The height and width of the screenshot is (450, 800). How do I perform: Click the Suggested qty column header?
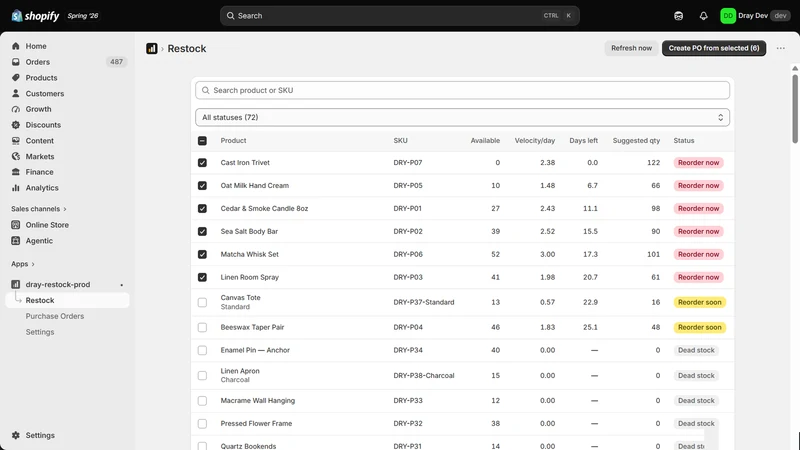[x=636, y=141]
